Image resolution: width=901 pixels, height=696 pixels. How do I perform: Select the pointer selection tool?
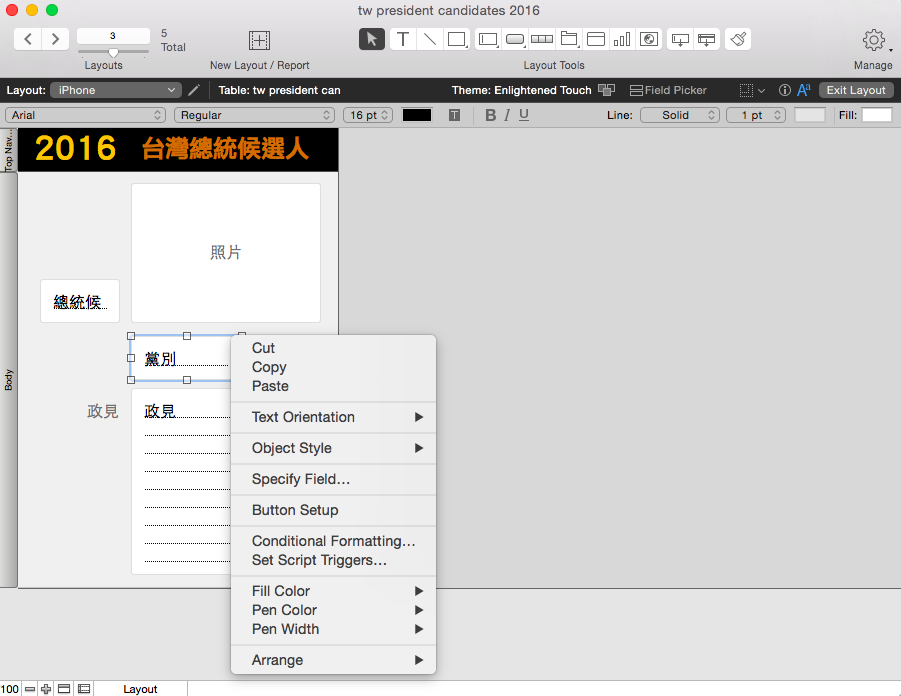372,39
